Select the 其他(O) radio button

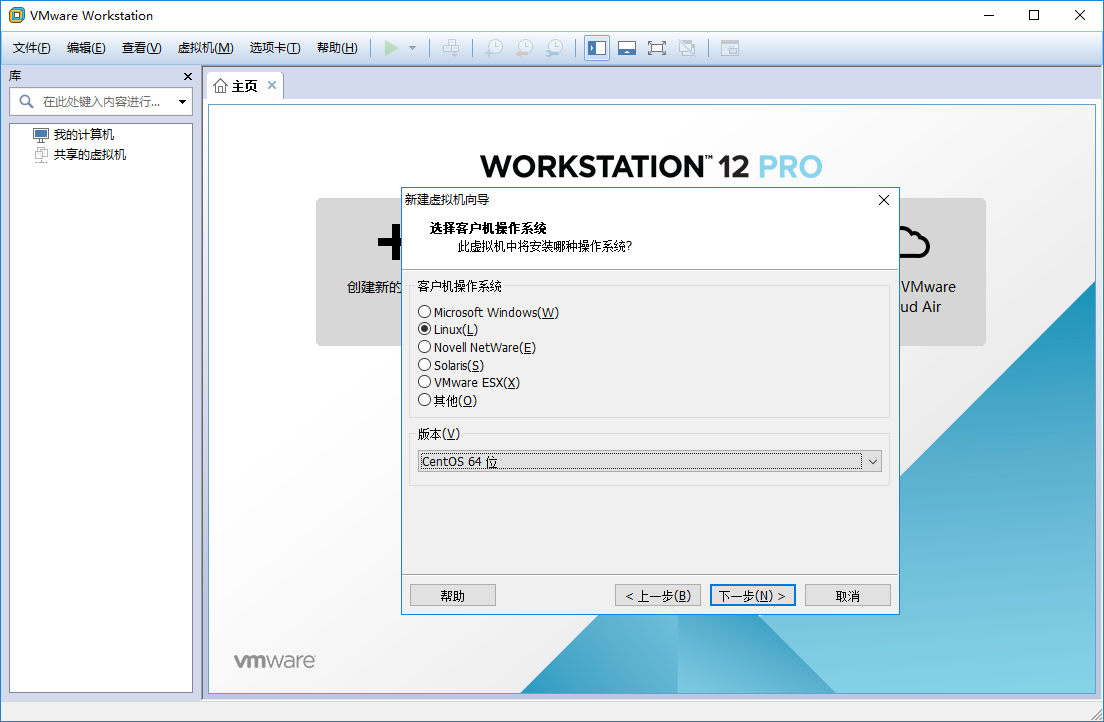pyautogui.click(x=424, y=399)
